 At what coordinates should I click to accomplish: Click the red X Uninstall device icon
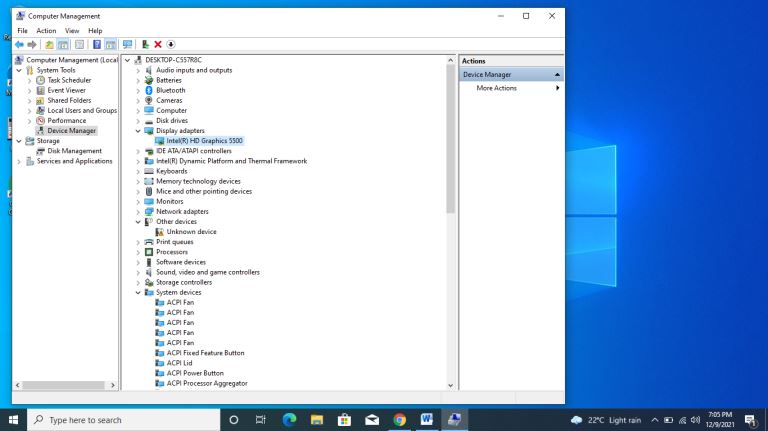[x=158, y=45]
